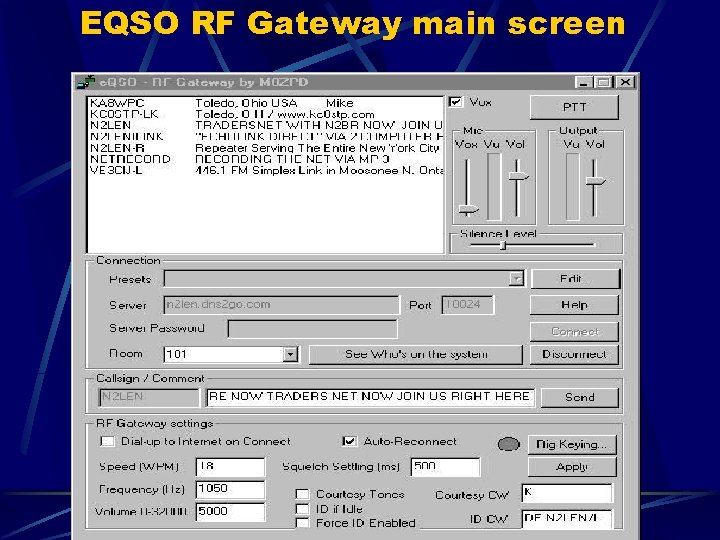Click the Mic Vox slider handle
Screen dimensions: 720x540
point(468,210)
